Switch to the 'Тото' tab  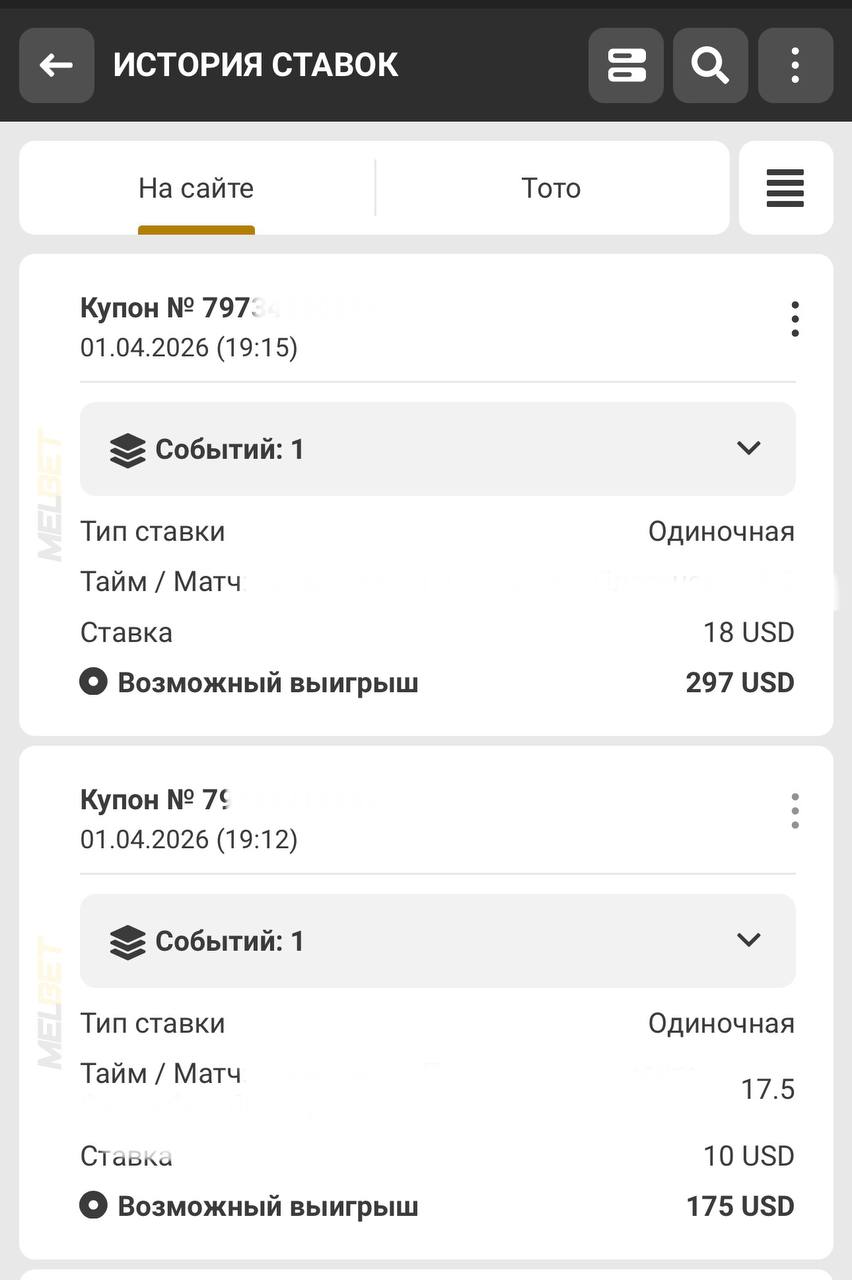coord(551,188)
